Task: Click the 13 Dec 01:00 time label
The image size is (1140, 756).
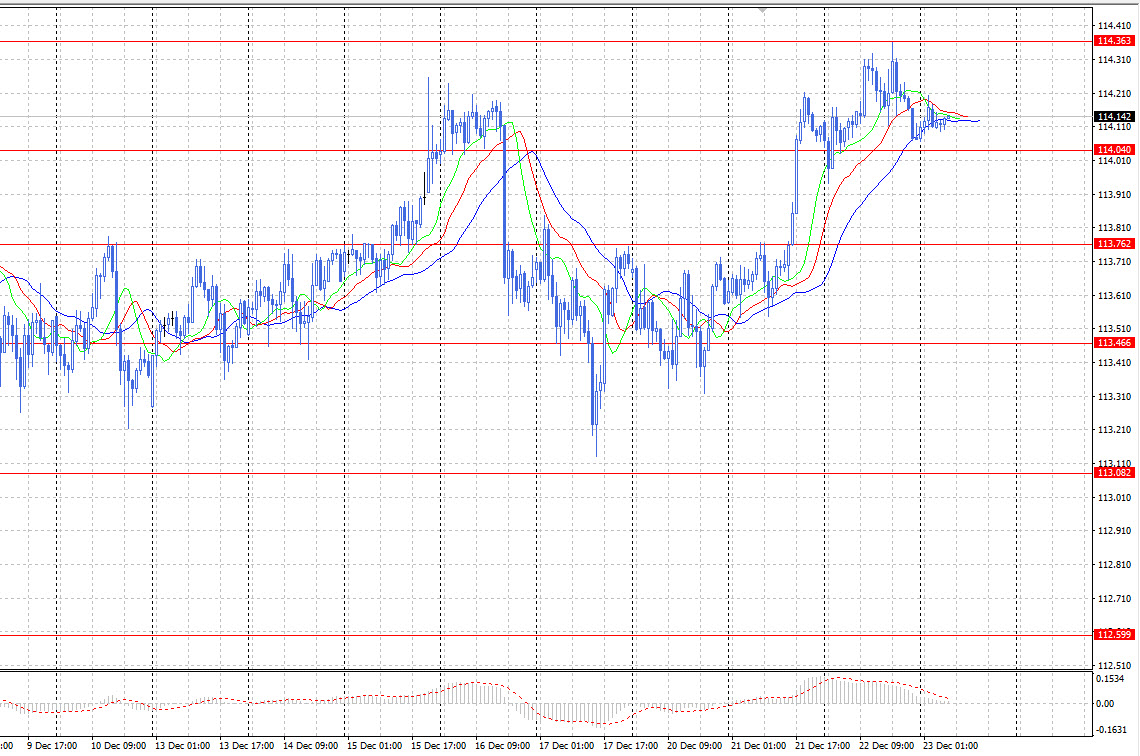Action: point(182,746)
